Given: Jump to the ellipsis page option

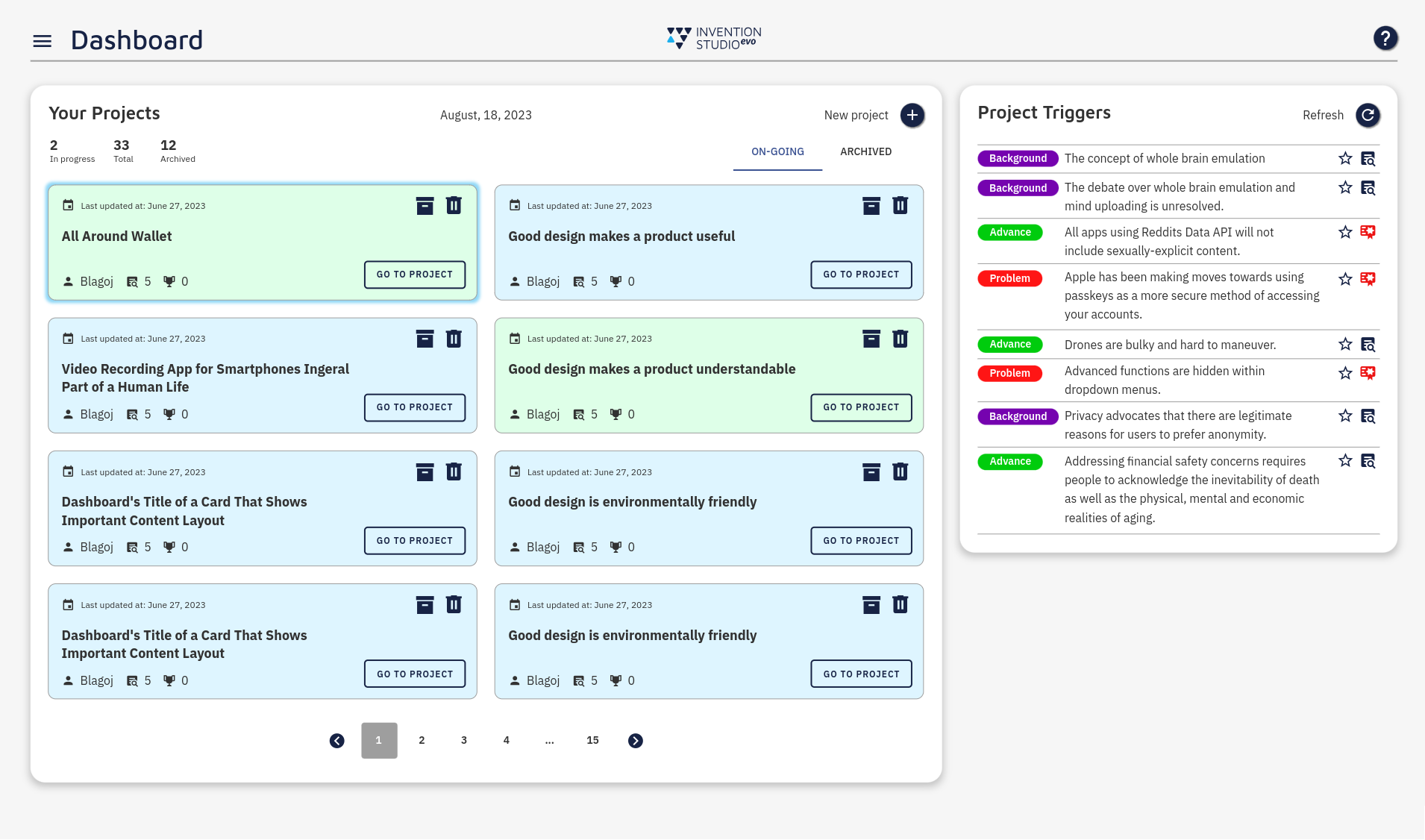Looking at the screenshot, I should pos(550,740).
